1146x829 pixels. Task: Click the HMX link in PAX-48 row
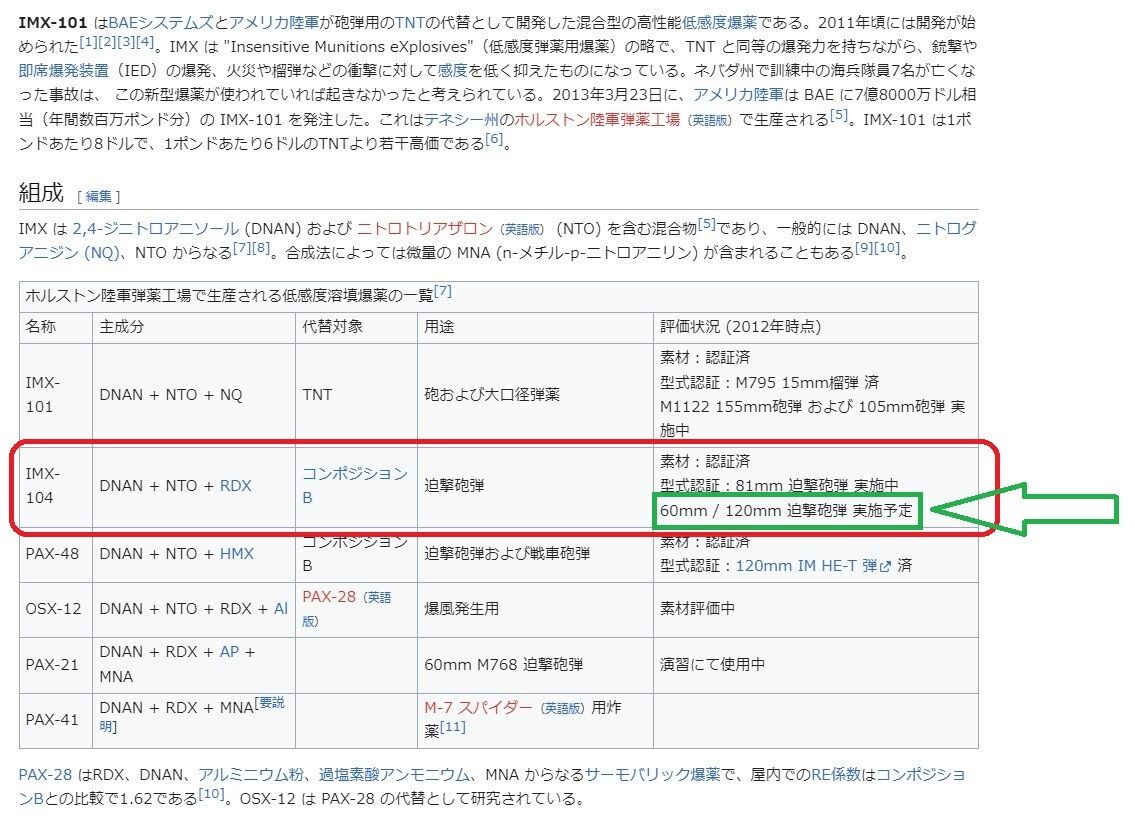pyautogui.click(x=237, y=553)
